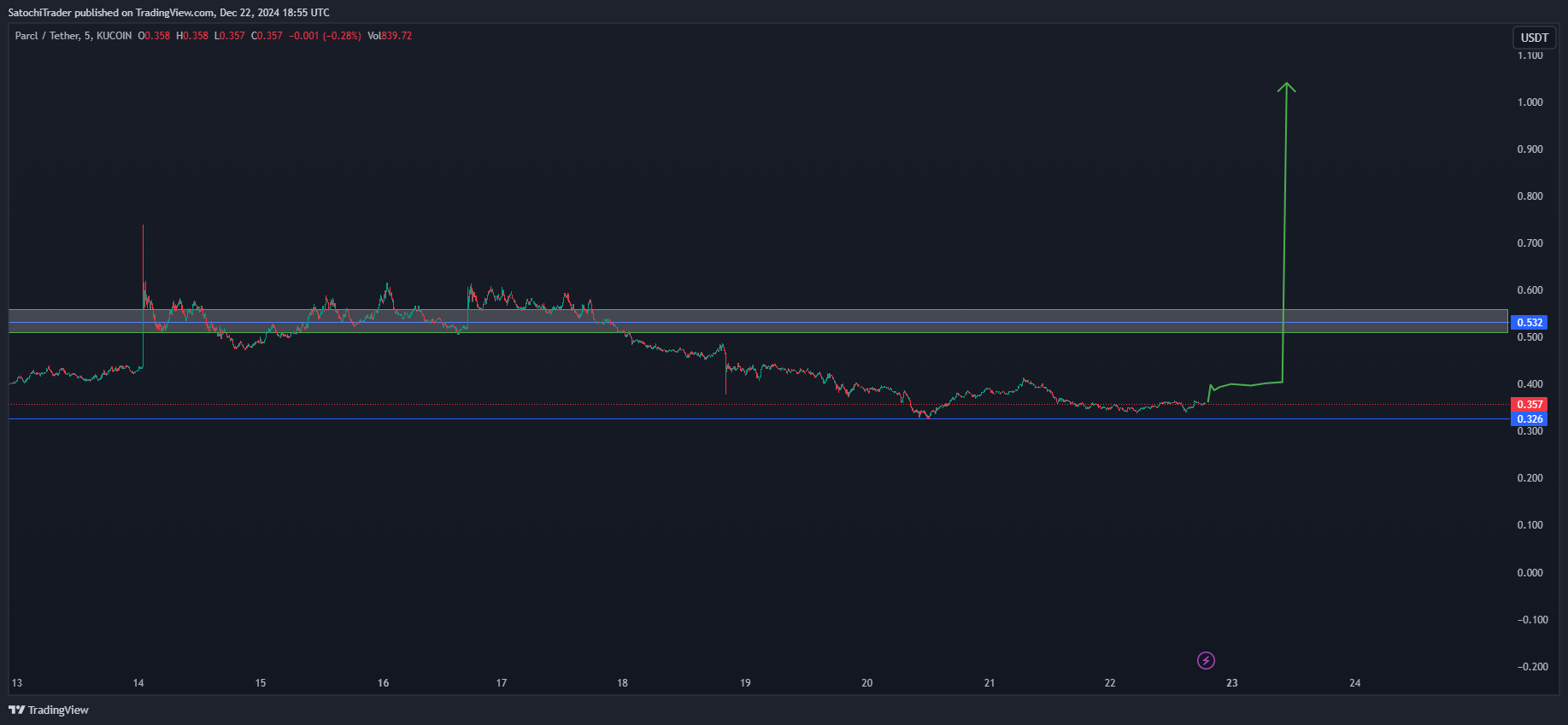Click the TradingView logo at bottom left
The image size is (1568, 725).
pos(49,710)
